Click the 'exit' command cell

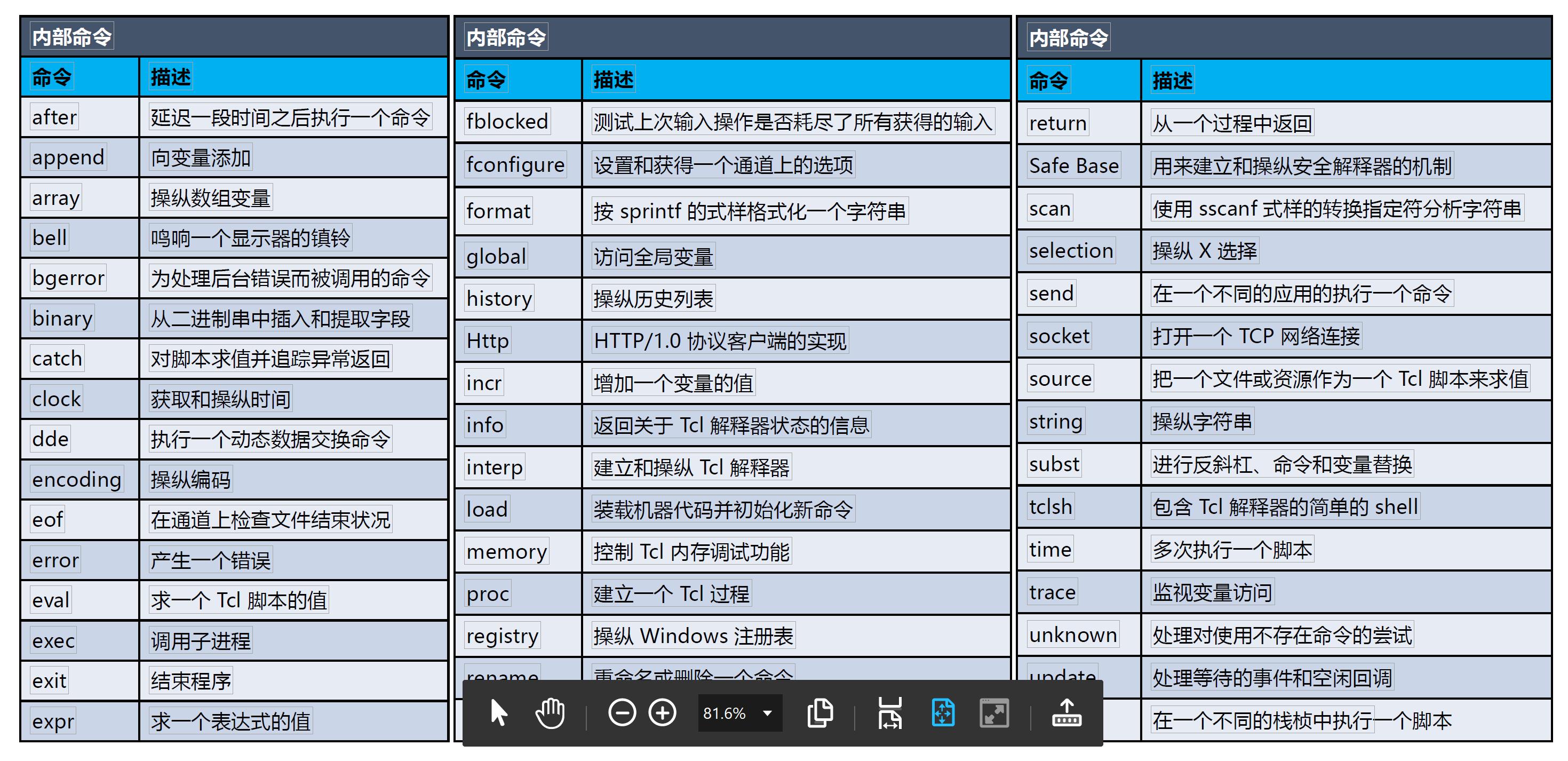point(79,680)
